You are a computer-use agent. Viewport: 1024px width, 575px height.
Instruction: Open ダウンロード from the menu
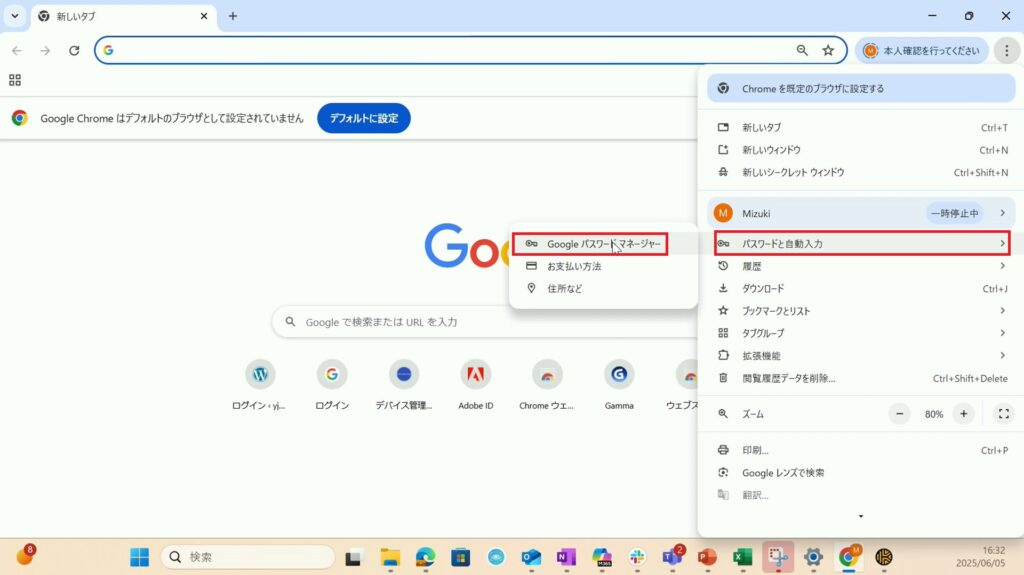click(x=861, y=288)
